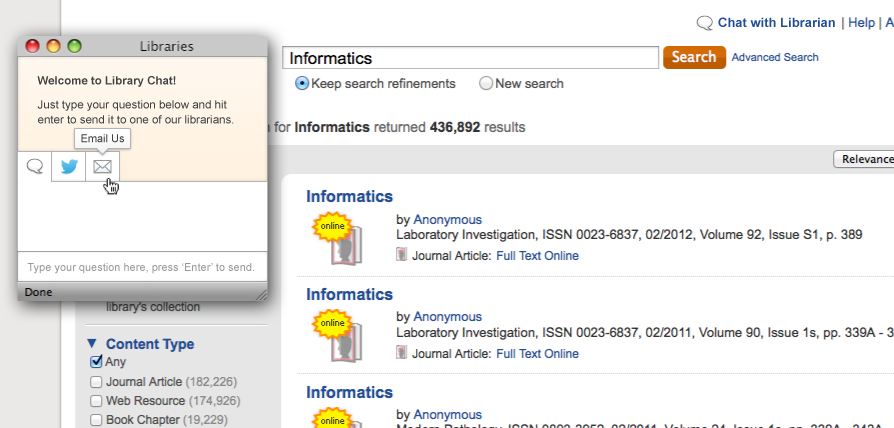
Task: Check the Journal Article filter
Action: (96, 382)
